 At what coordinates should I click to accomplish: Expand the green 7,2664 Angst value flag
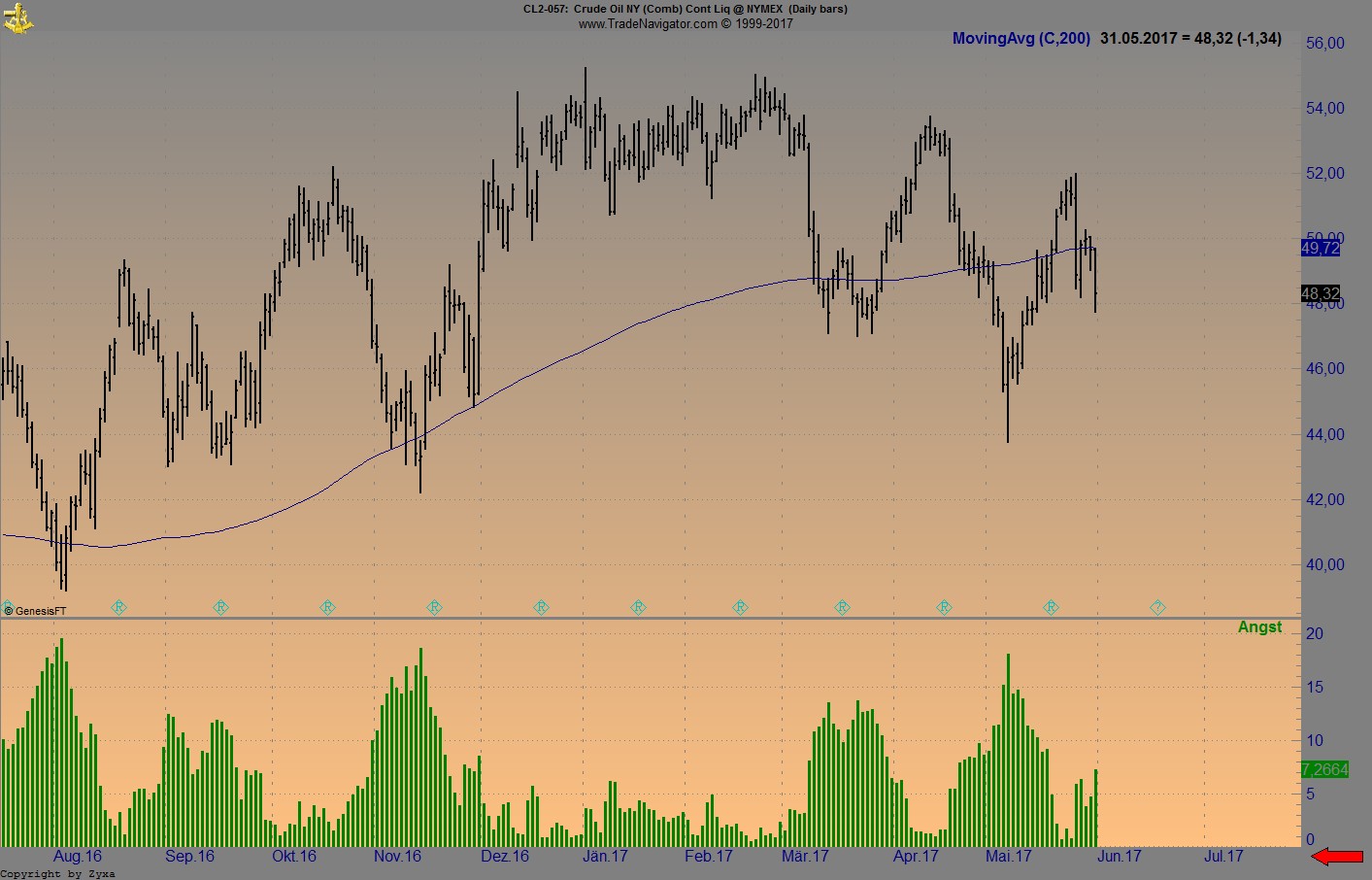pyautogui.click(x=1324, y=769)
